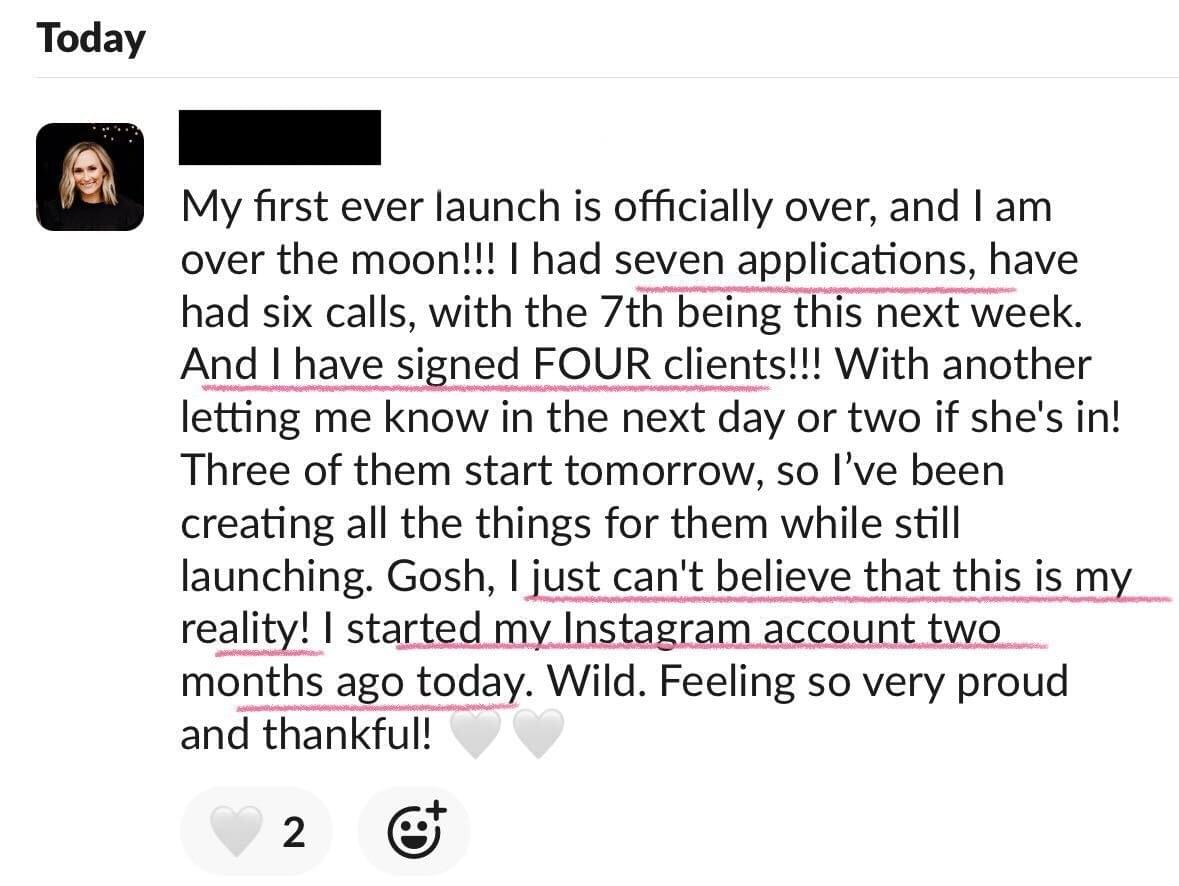Open the poster's profile avatar
Viewport: 1179px width, 886px height.
pos(89,177)
